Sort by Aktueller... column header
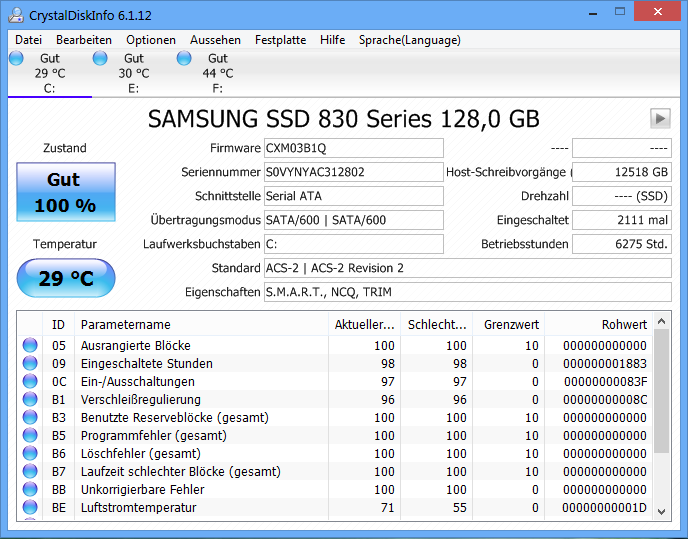 [x=364, y=325]
